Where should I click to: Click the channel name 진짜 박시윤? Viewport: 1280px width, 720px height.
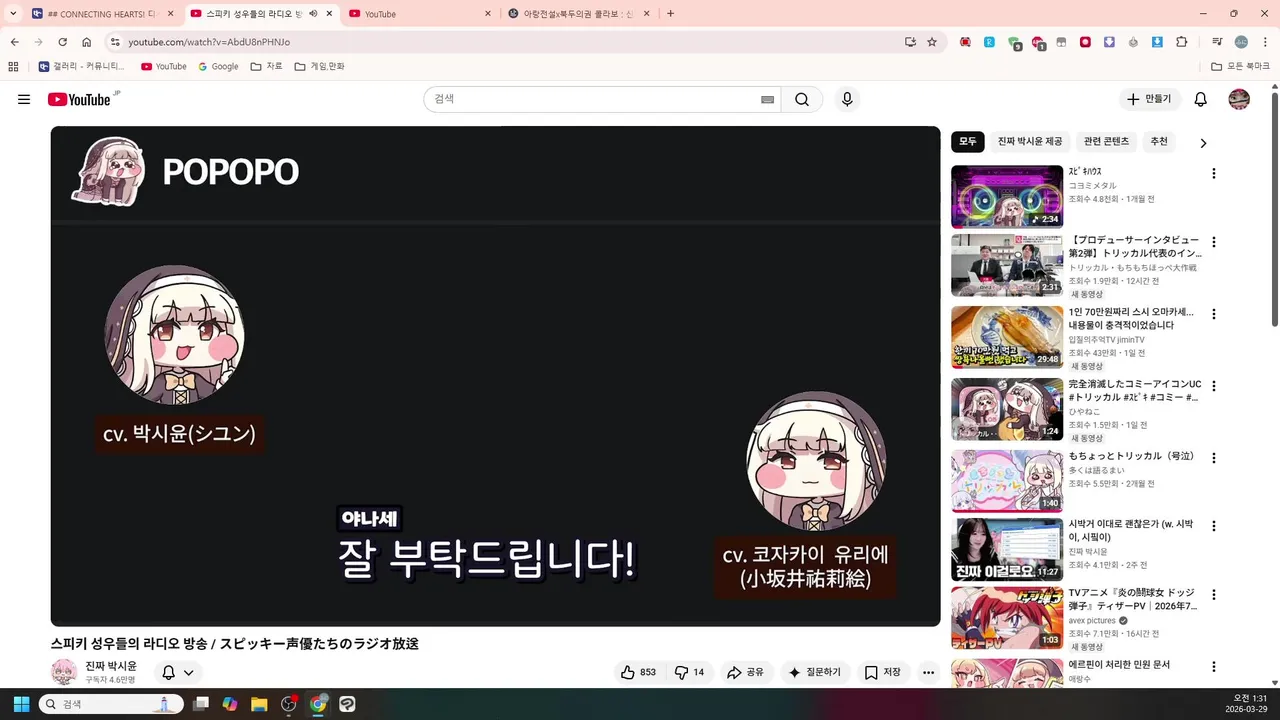point(111,666)
